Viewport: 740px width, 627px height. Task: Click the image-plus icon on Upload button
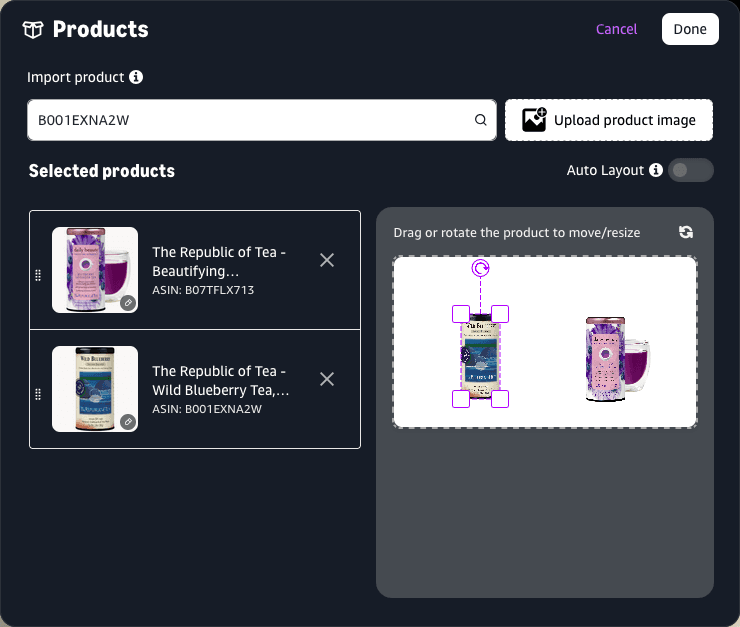point(534,120)
